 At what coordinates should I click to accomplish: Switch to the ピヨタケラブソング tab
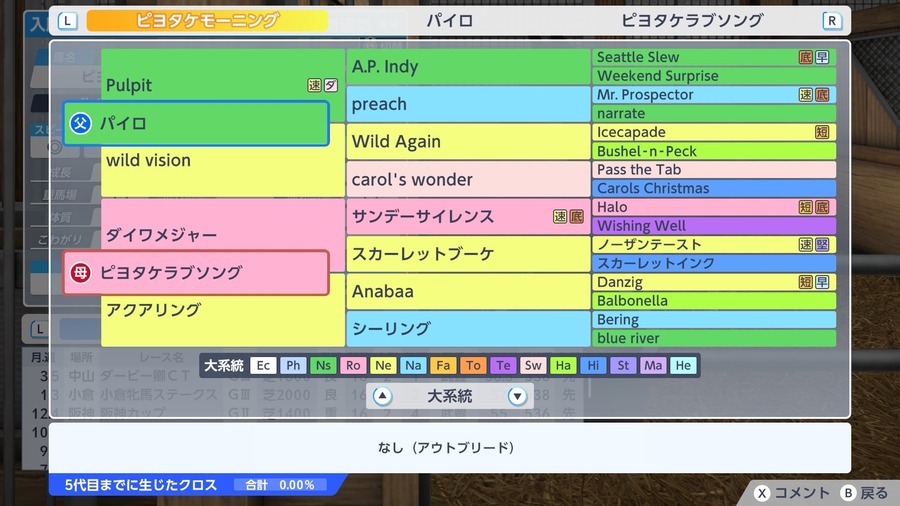tap(692, 21)
